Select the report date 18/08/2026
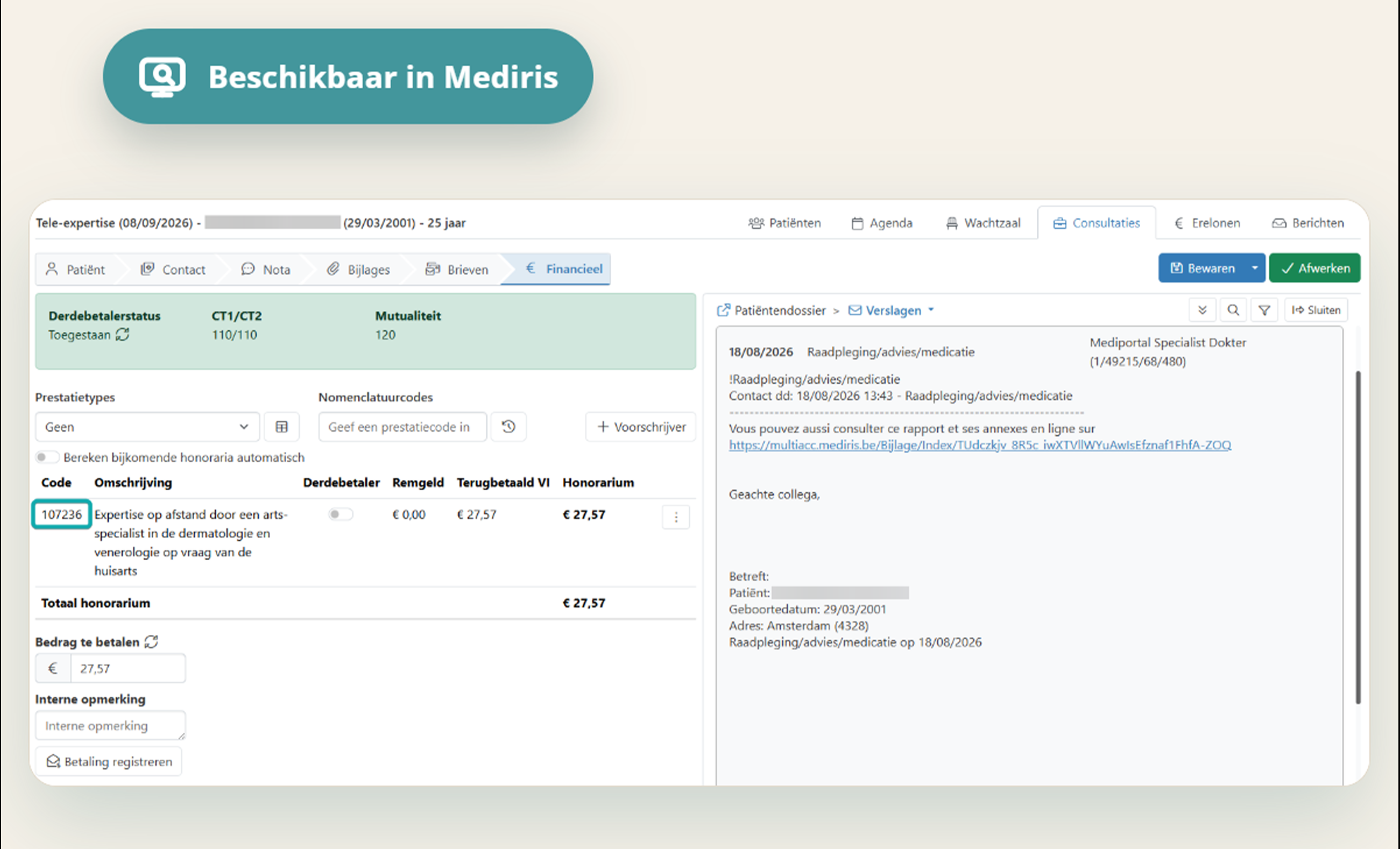Screen dimensions: 1400x849 pos(761,352)
